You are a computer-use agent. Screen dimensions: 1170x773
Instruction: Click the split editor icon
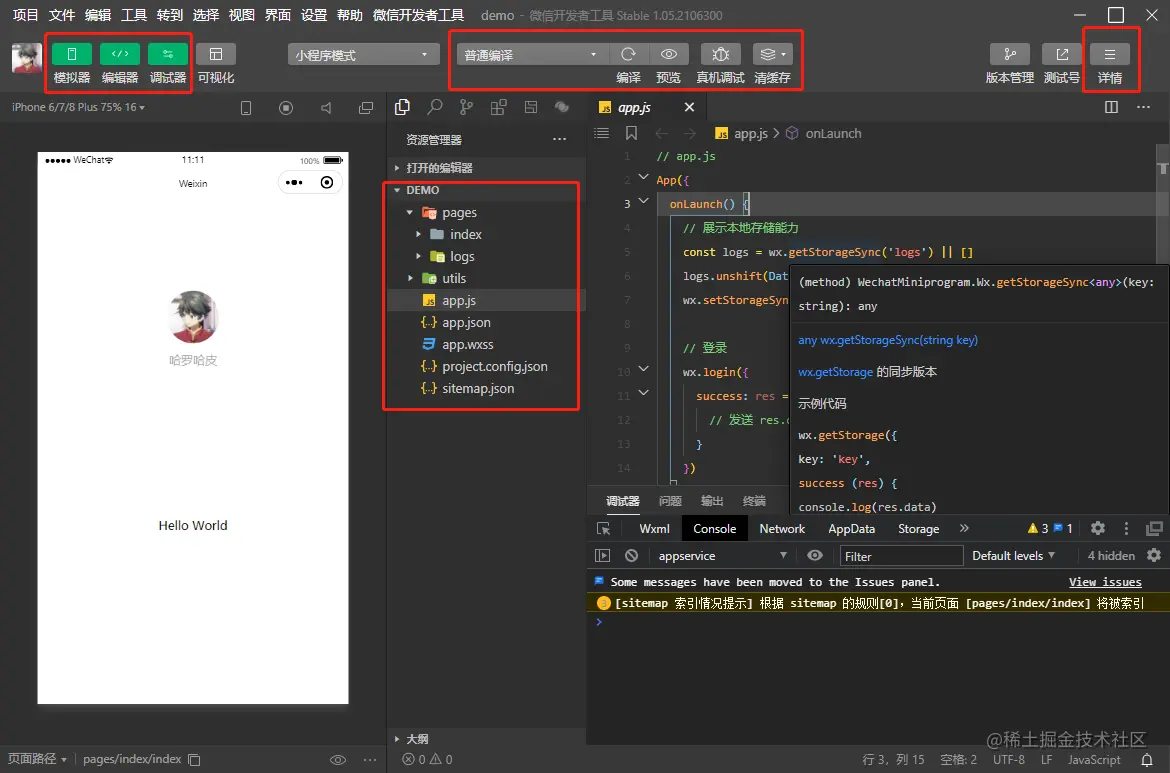tap(1111, 107)
